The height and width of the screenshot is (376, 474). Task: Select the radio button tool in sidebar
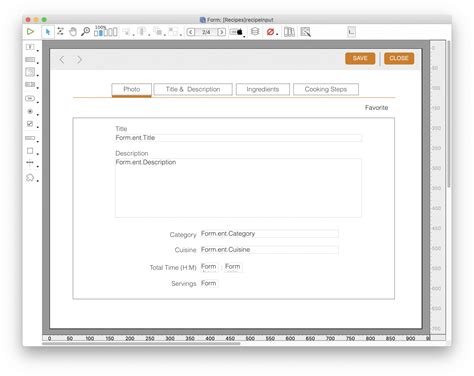click(x=30, y=111)
